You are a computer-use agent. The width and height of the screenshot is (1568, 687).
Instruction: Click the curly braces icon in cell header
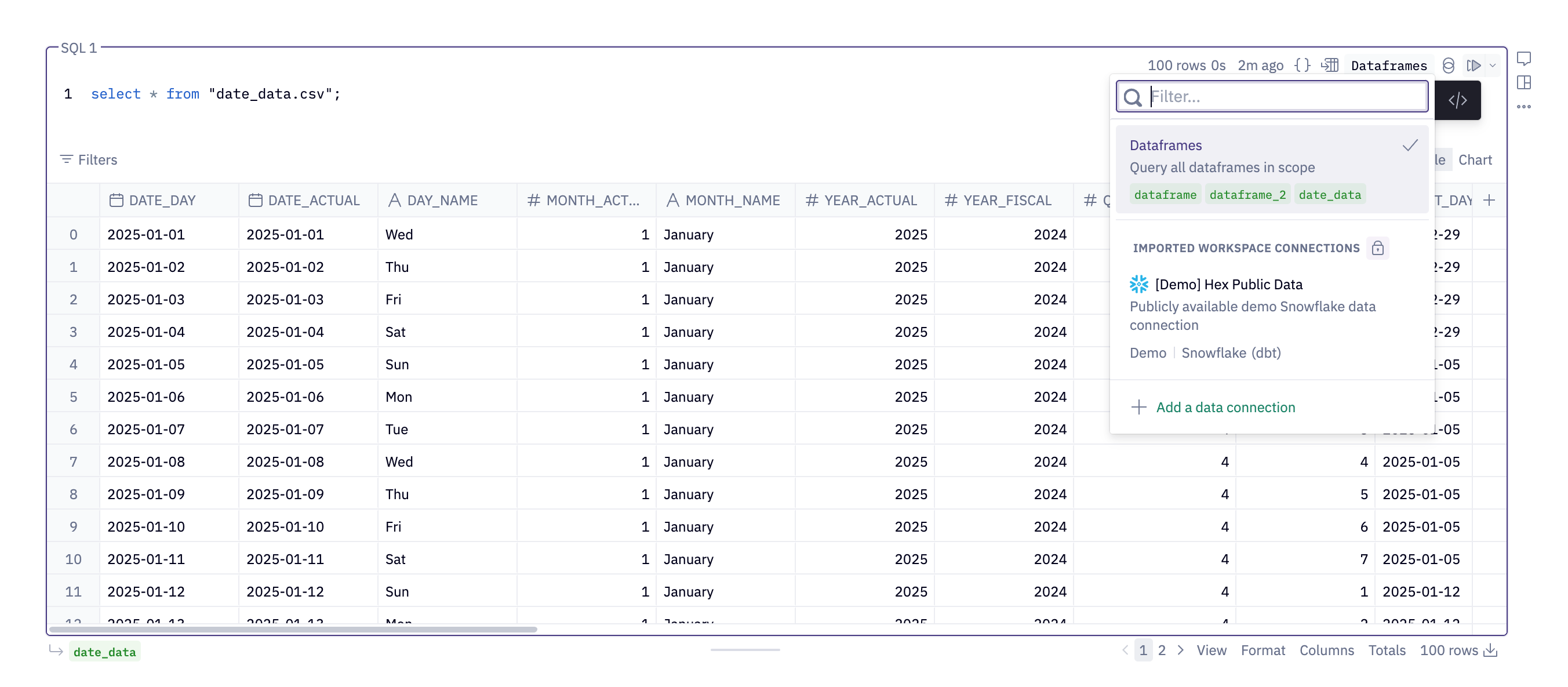[1302, 65]
